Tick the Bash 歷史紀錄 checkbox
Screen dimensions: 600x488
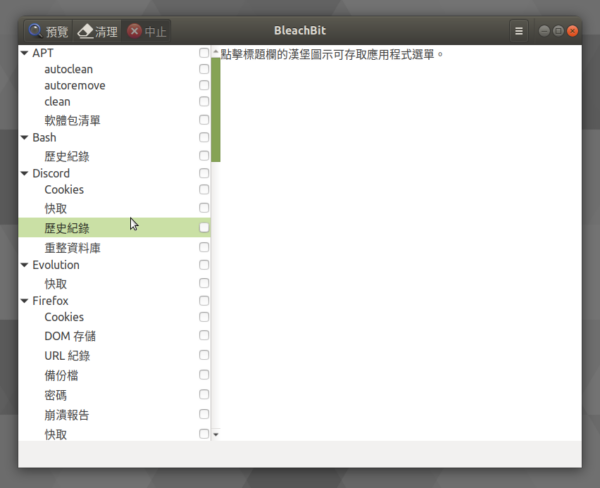204,156
